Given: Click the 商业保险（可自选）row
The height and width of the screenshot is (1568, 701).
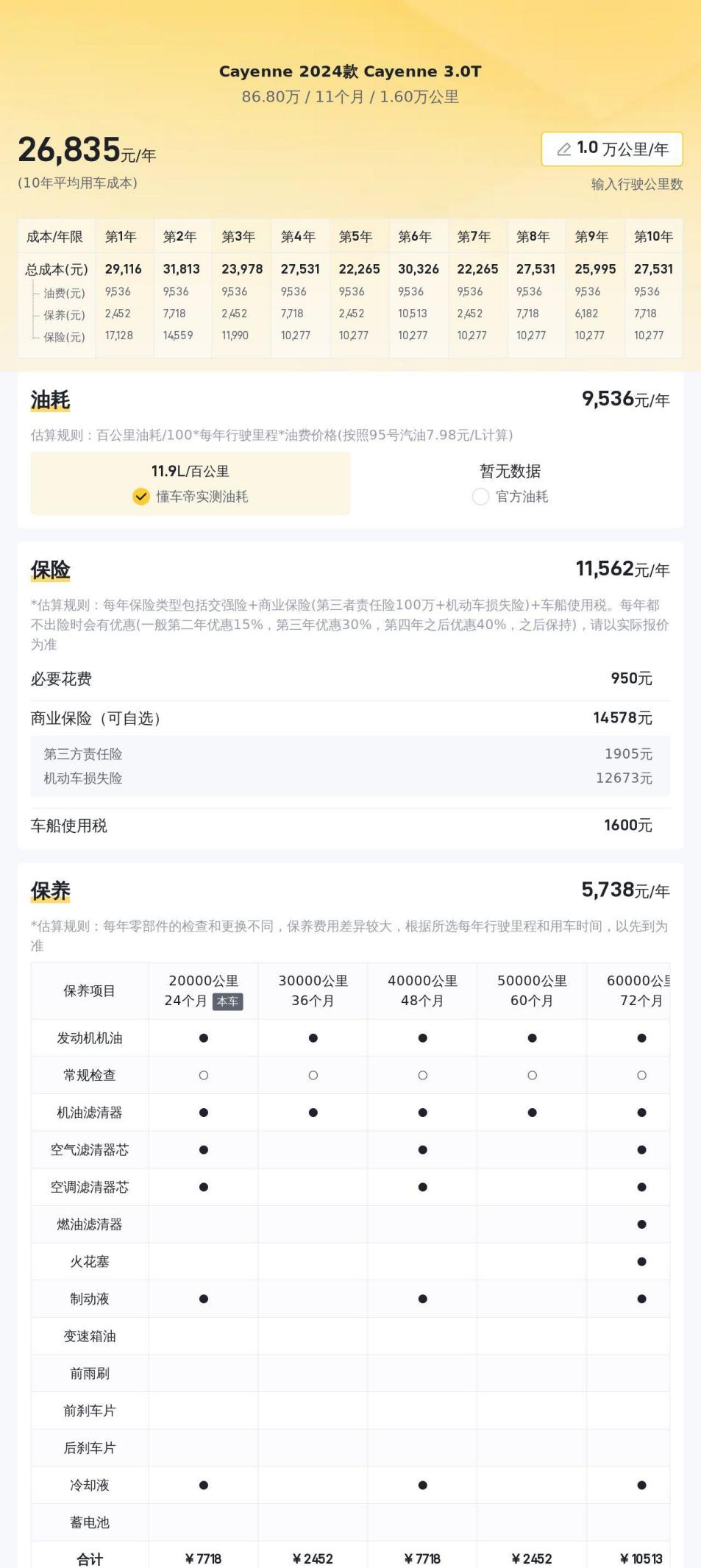Looking at the screenshot, I should (349, 718).
